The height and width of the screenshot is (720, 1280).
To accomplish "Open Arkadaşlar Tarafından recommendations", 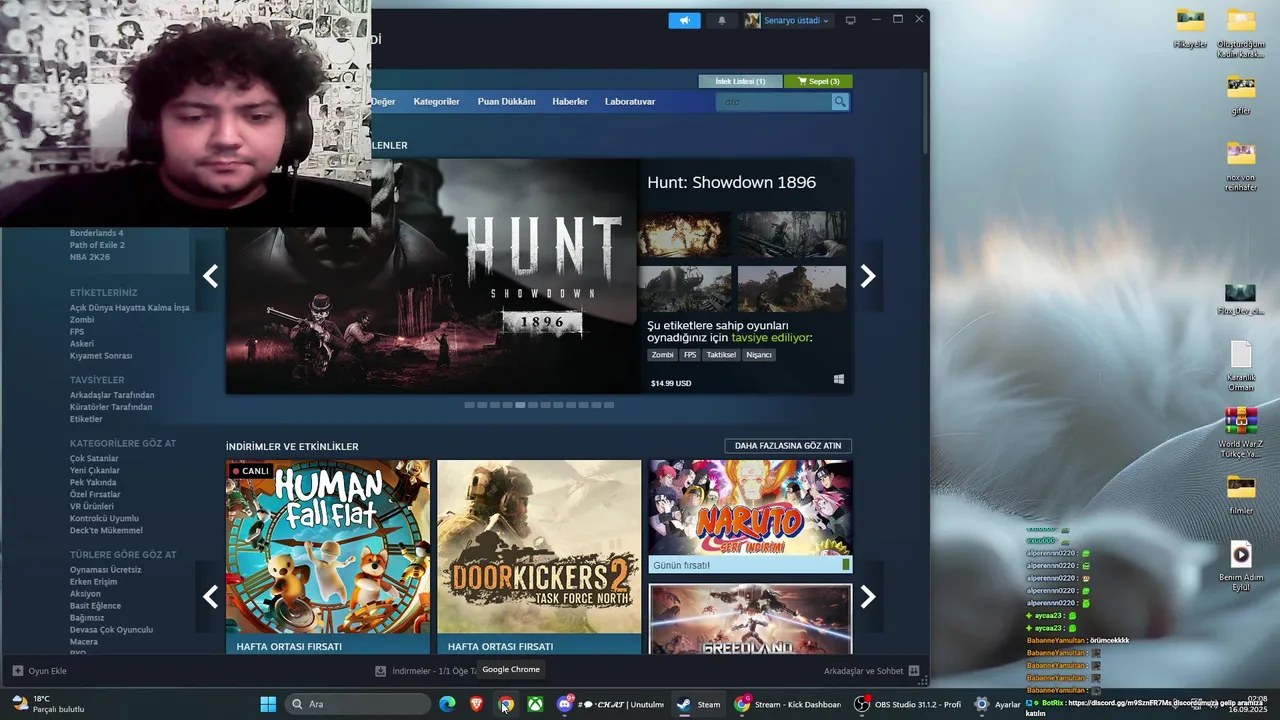I will coord(112,395).
